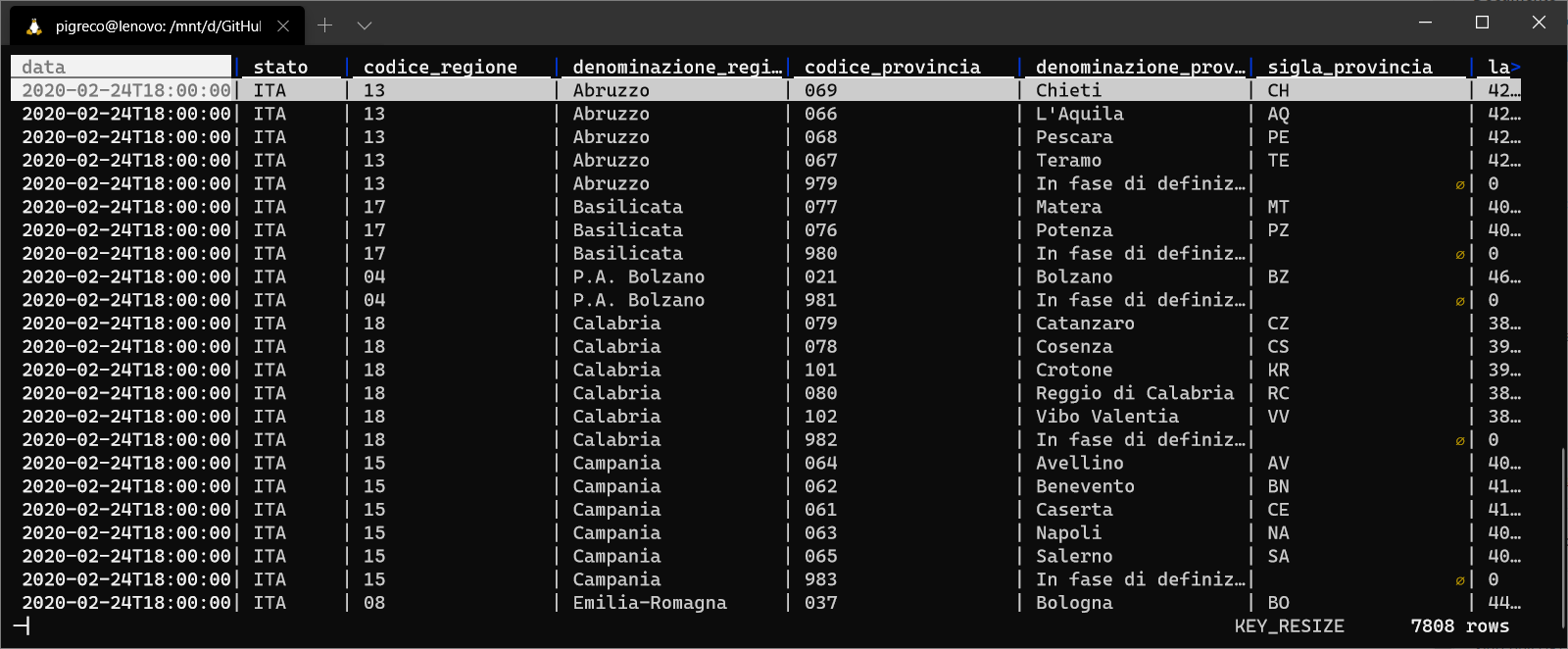Close the pigreco@lenovo terminal tab
Image resolution: width=1568 pixels, height=649 pixels.
(283, 26)
